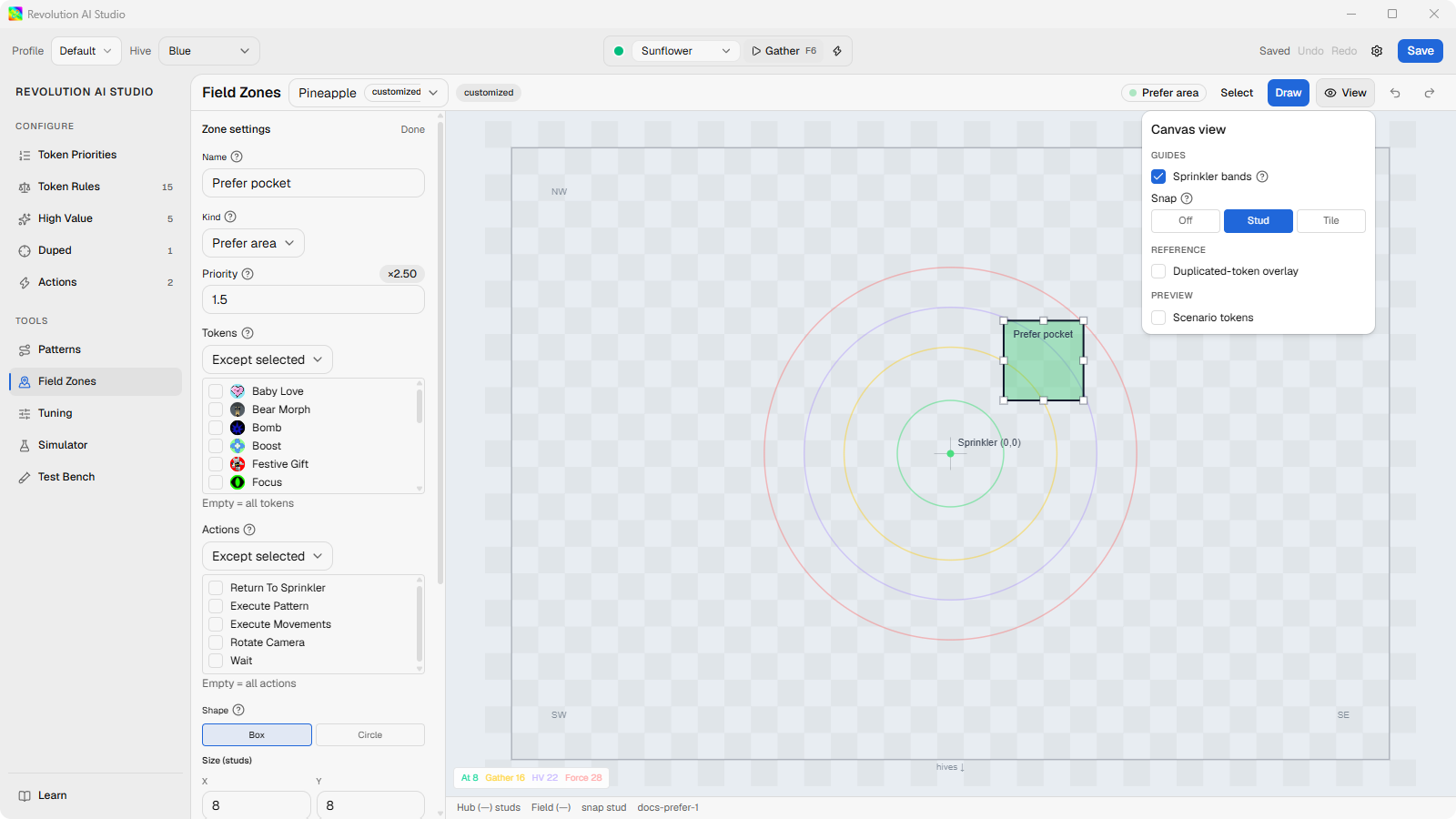The image size is (1456, 819).
Task: Open Simulator in sidebar
Action: point(96,445)
